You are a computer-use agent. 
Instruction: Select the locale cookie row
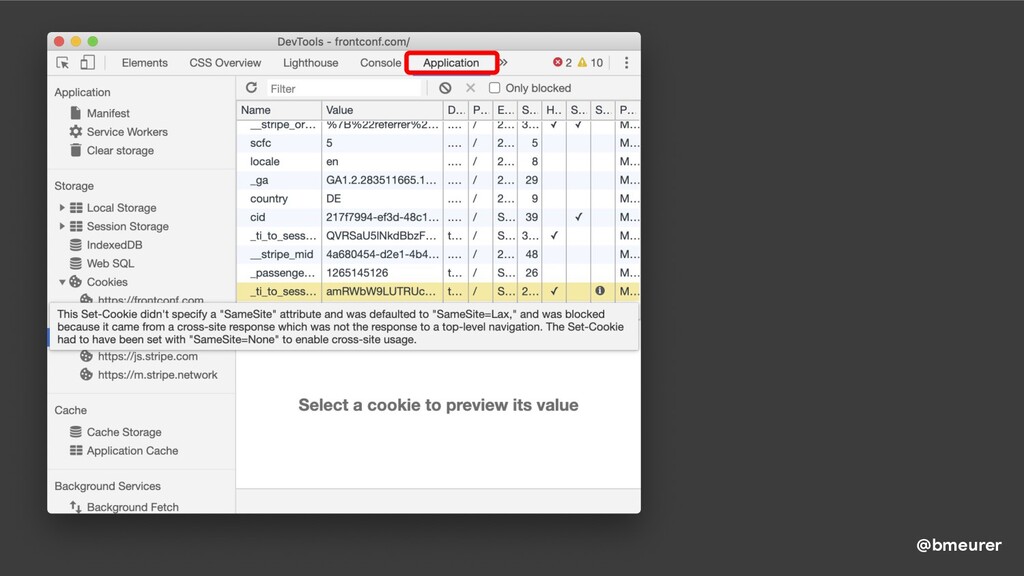coord(438,161)
